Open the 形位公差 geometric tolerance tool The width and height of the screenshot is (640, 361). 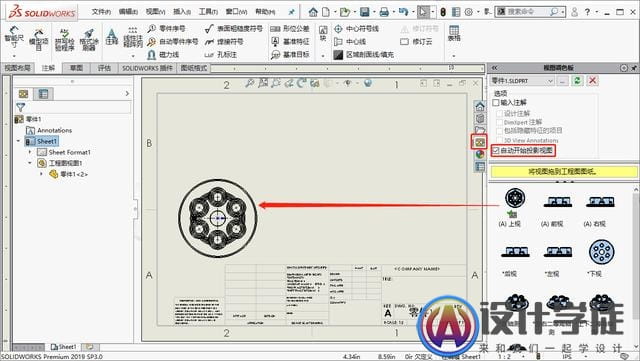290,29
